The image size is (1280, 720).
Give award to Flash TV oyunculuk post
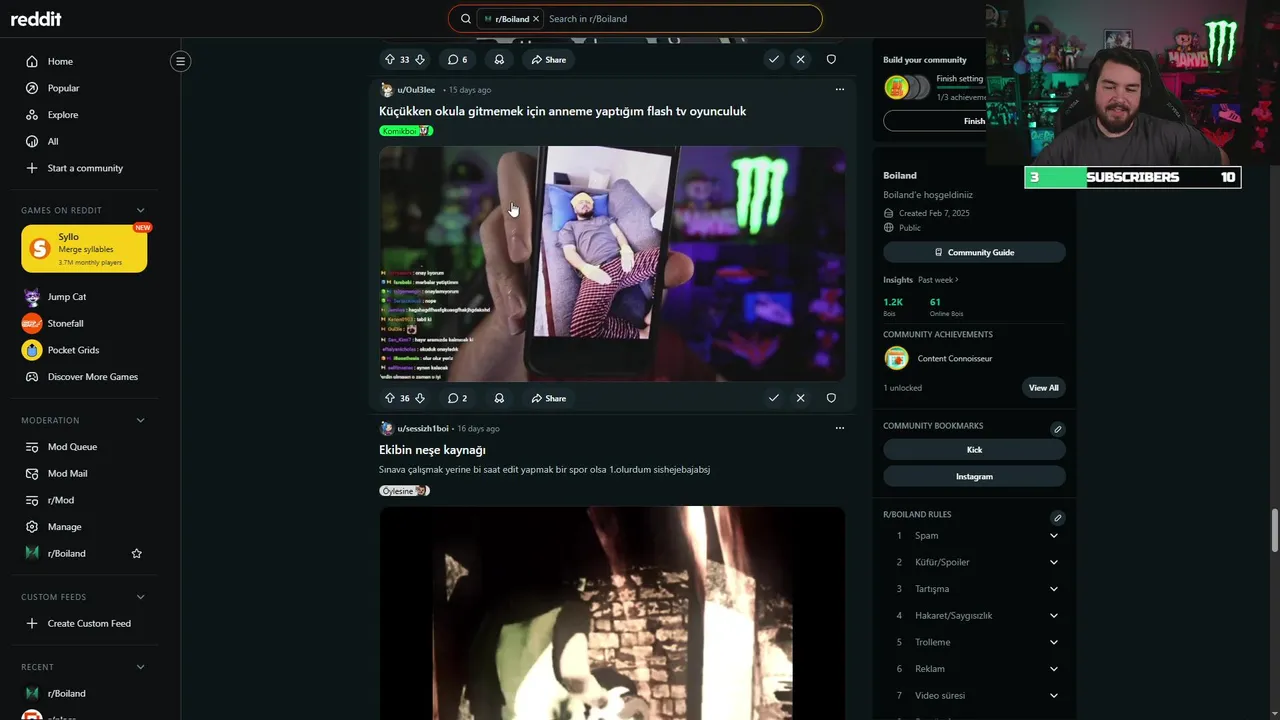(499, 398)
